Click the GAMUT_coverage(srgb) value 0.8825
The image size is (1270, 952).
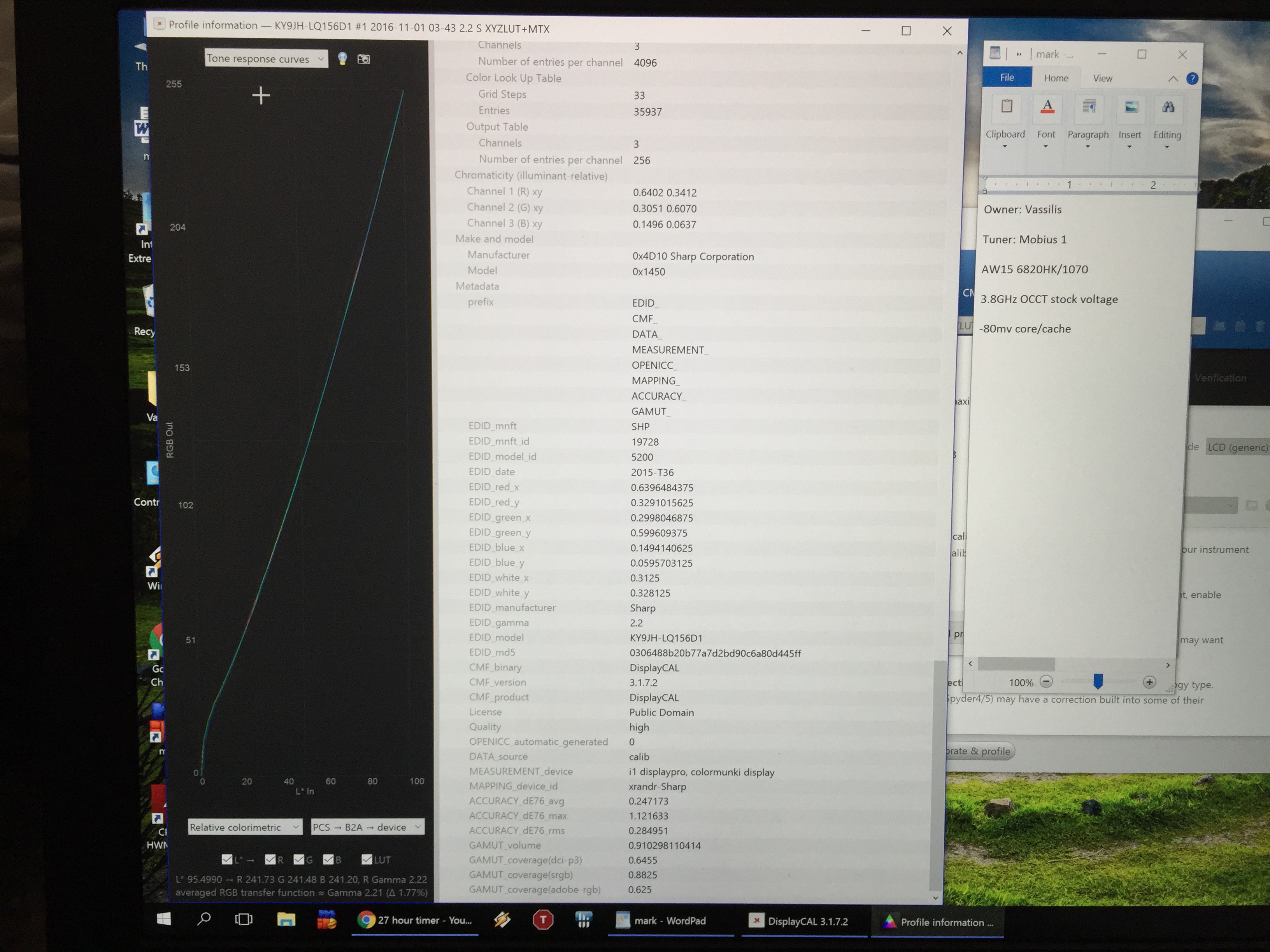642,875
